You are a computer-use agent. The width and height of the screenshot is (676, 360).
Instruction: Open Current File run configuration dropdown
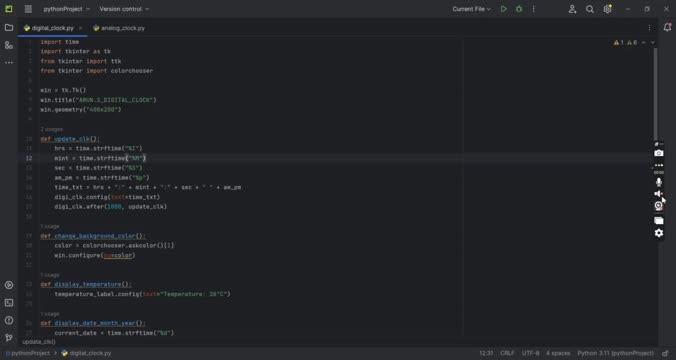point(471,9)
